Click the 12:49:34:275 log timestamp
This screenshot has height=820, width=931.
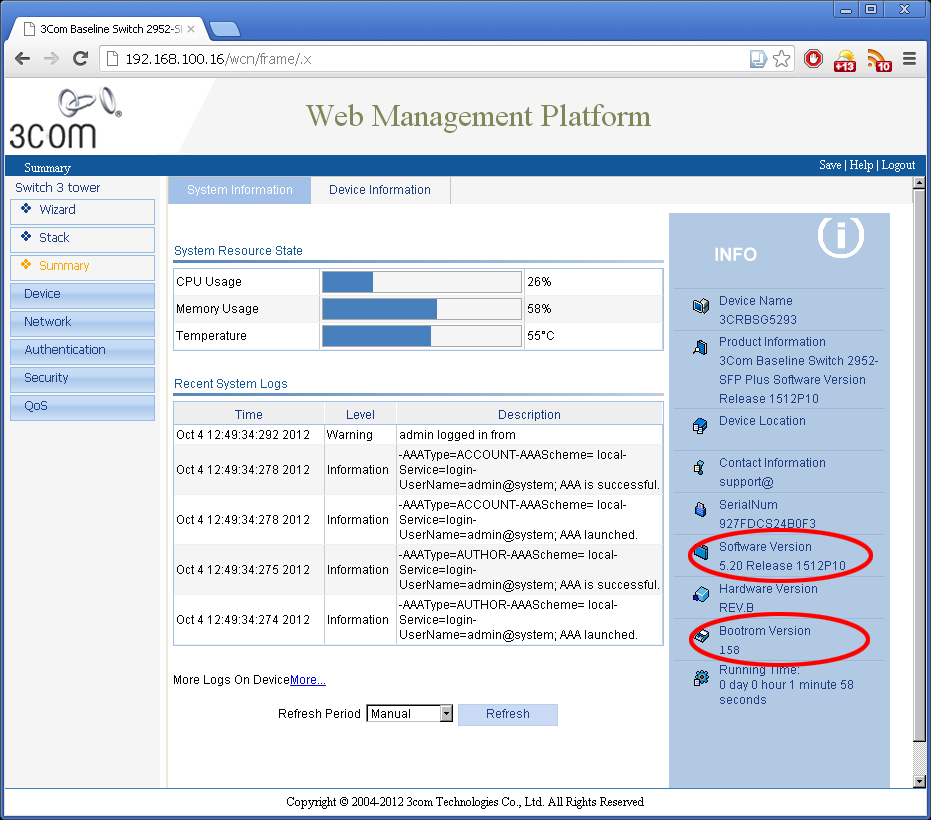coord(243,569)
